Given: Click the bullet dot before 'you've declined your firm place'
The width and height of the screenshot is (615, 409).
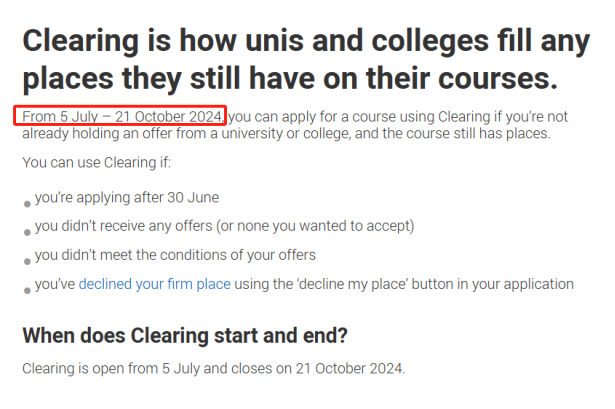Looking at the screenshot, I should (27, 291).
